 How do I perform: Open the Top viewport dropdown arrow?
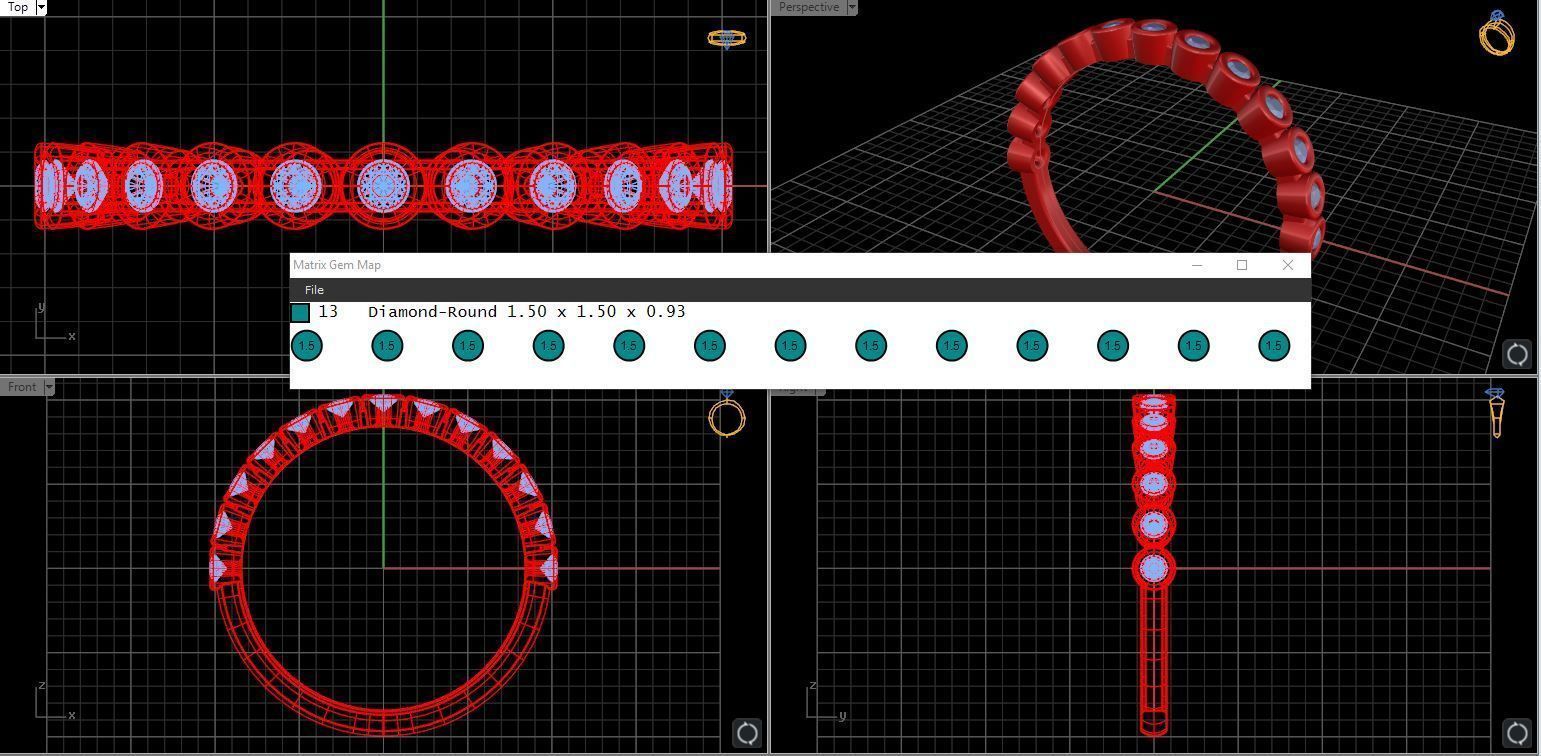(x=41, y=7)
